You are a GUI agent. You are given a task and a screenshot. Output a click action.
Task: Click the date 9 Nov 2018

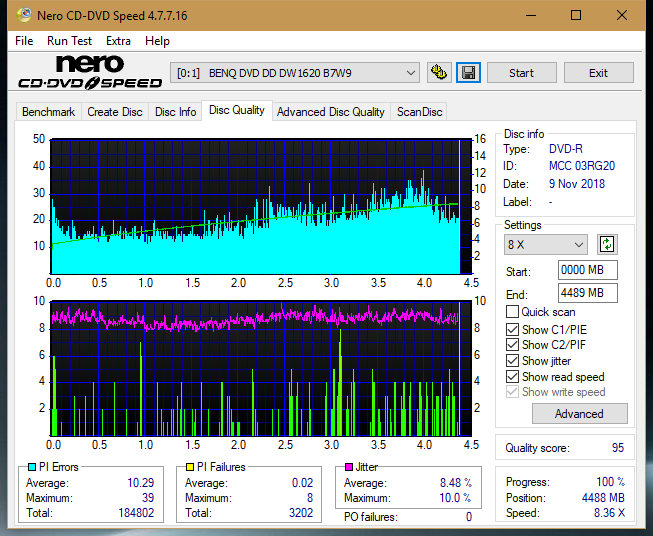tap(577, 184)
